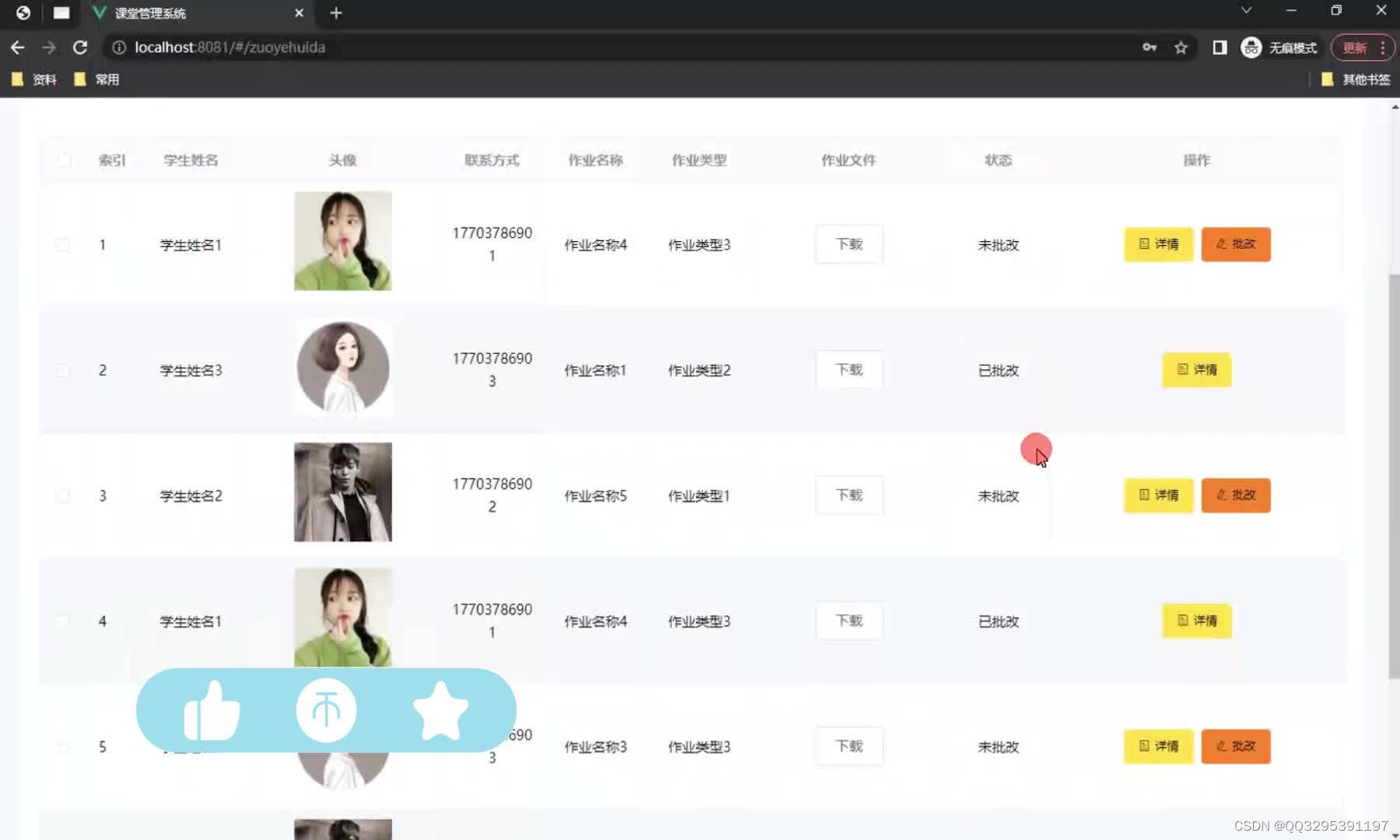Click 下载 for row 2 作业名称1
Image resolution: width=1400 pixels, height=840 pixels.
(x=849, y=369)
